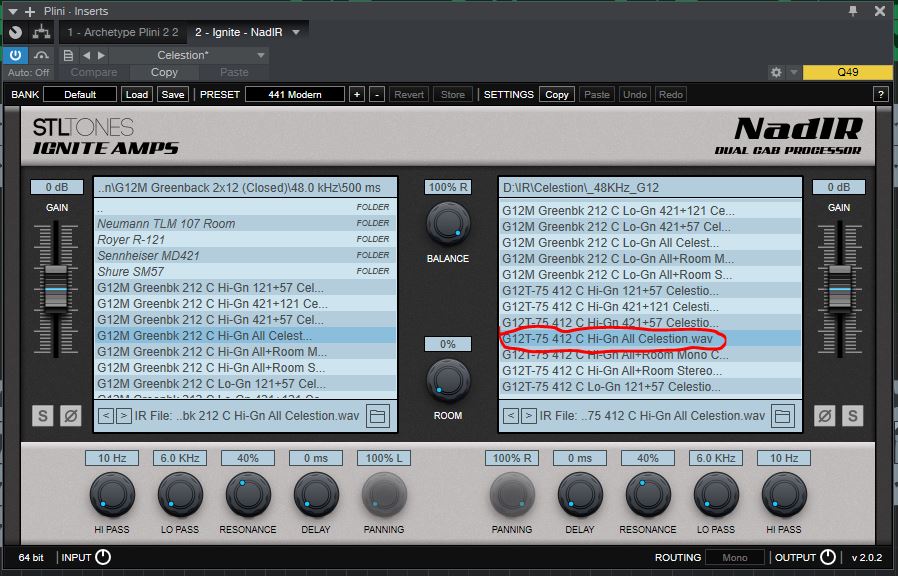Expand the plugin insert tab dropdown arrow
Image resolution: width=898 pixels, height=576 pixels.
(x=296, y=33)
